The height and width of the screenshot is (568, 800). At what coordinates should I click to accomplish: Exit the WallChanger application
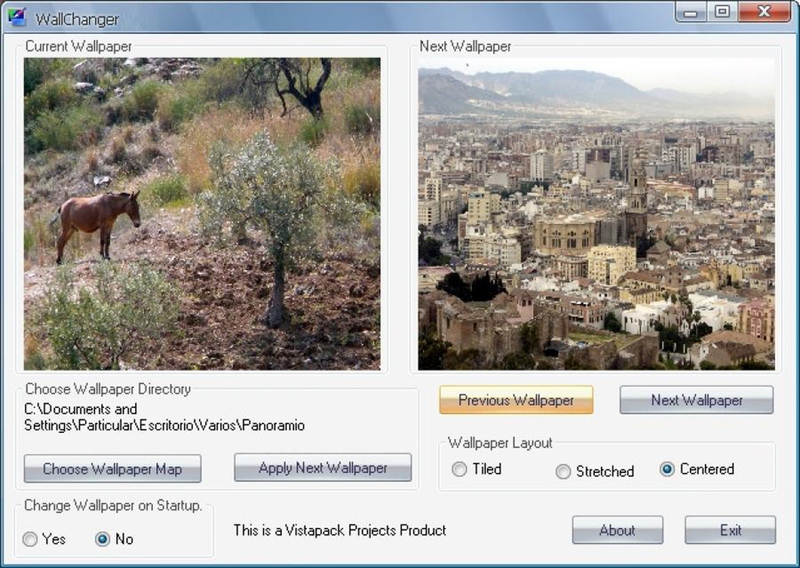pos(731,530)
